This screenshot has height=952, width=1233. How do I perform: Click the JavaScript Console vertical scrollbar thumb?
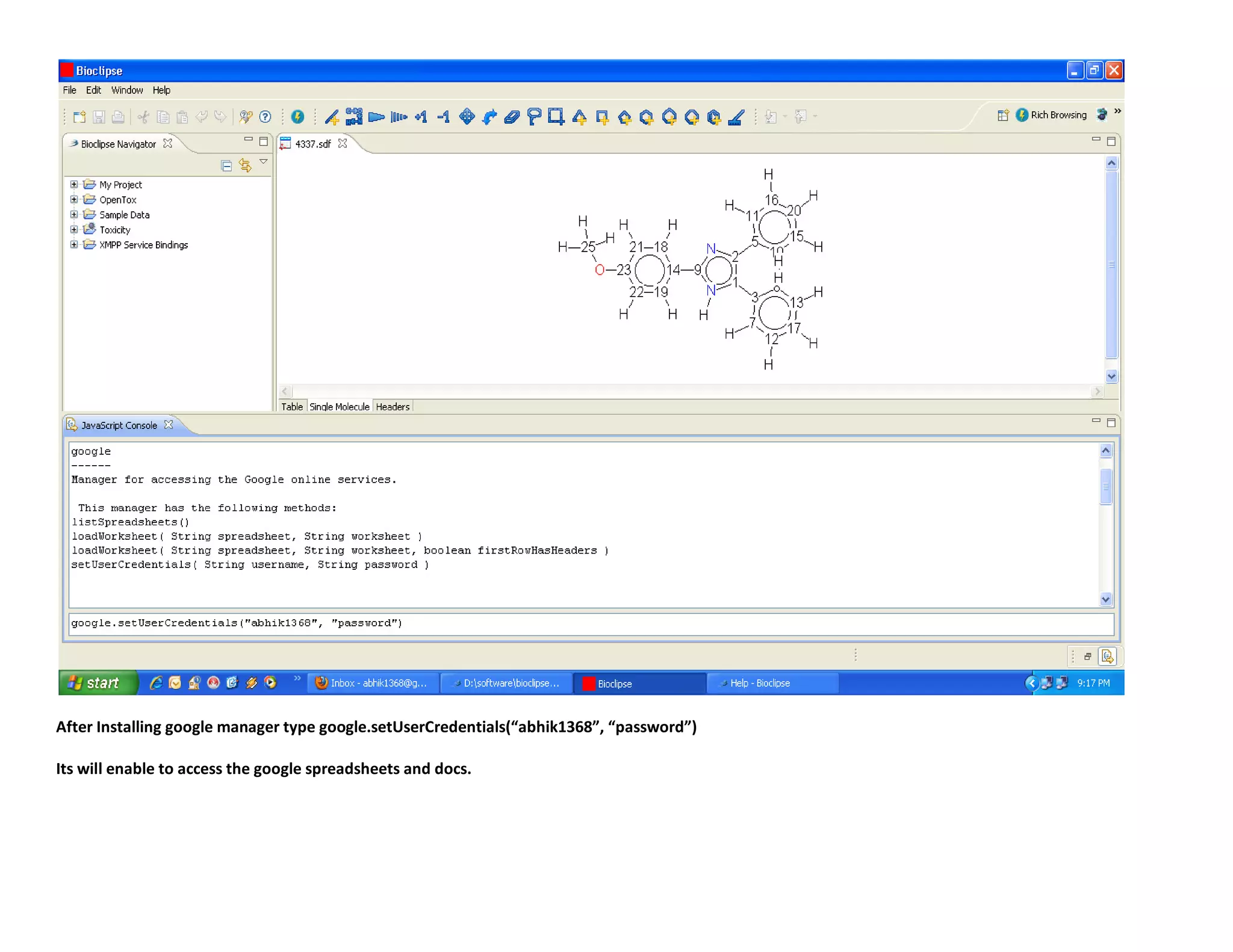coord(1105,486)
